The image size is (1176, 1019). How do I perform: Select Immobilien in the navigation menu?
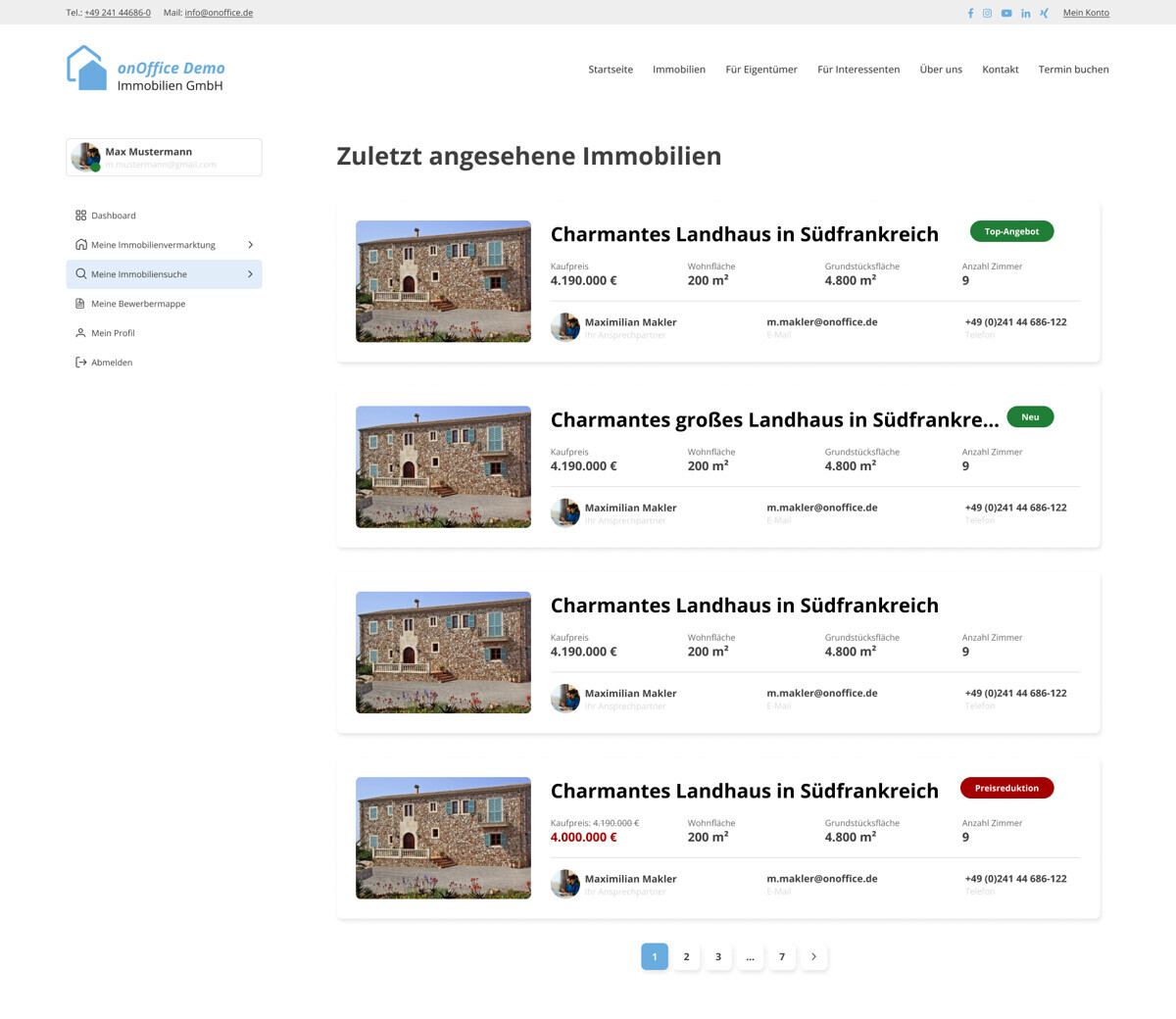(x=679, y=69)
